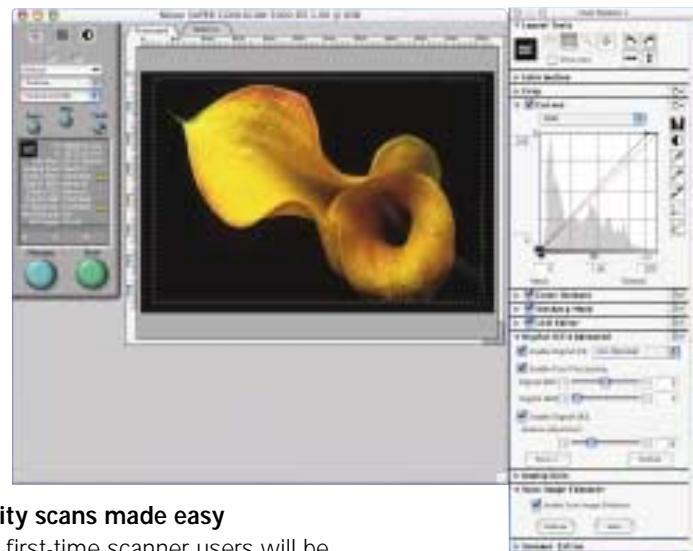Viewport: 693px width, 551px height.
Task: Pick the uppermost eyedropper in curves tool column
Action: [x=677, y=156]
